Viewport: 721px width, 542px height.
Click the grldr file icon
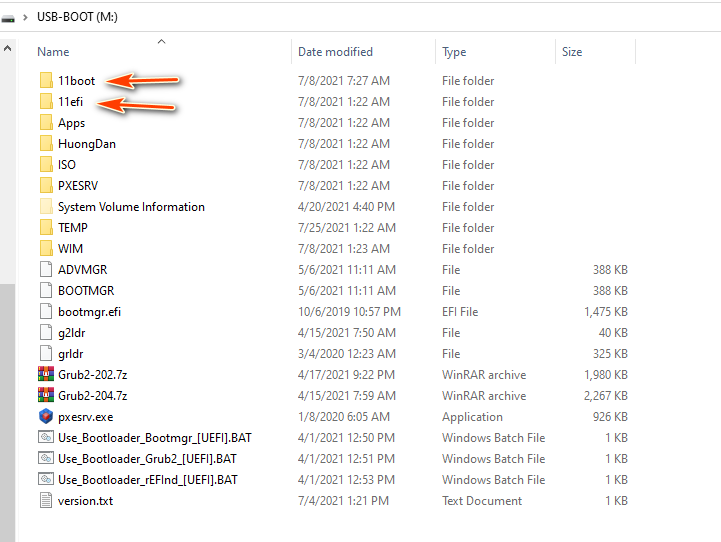point(46,354)
